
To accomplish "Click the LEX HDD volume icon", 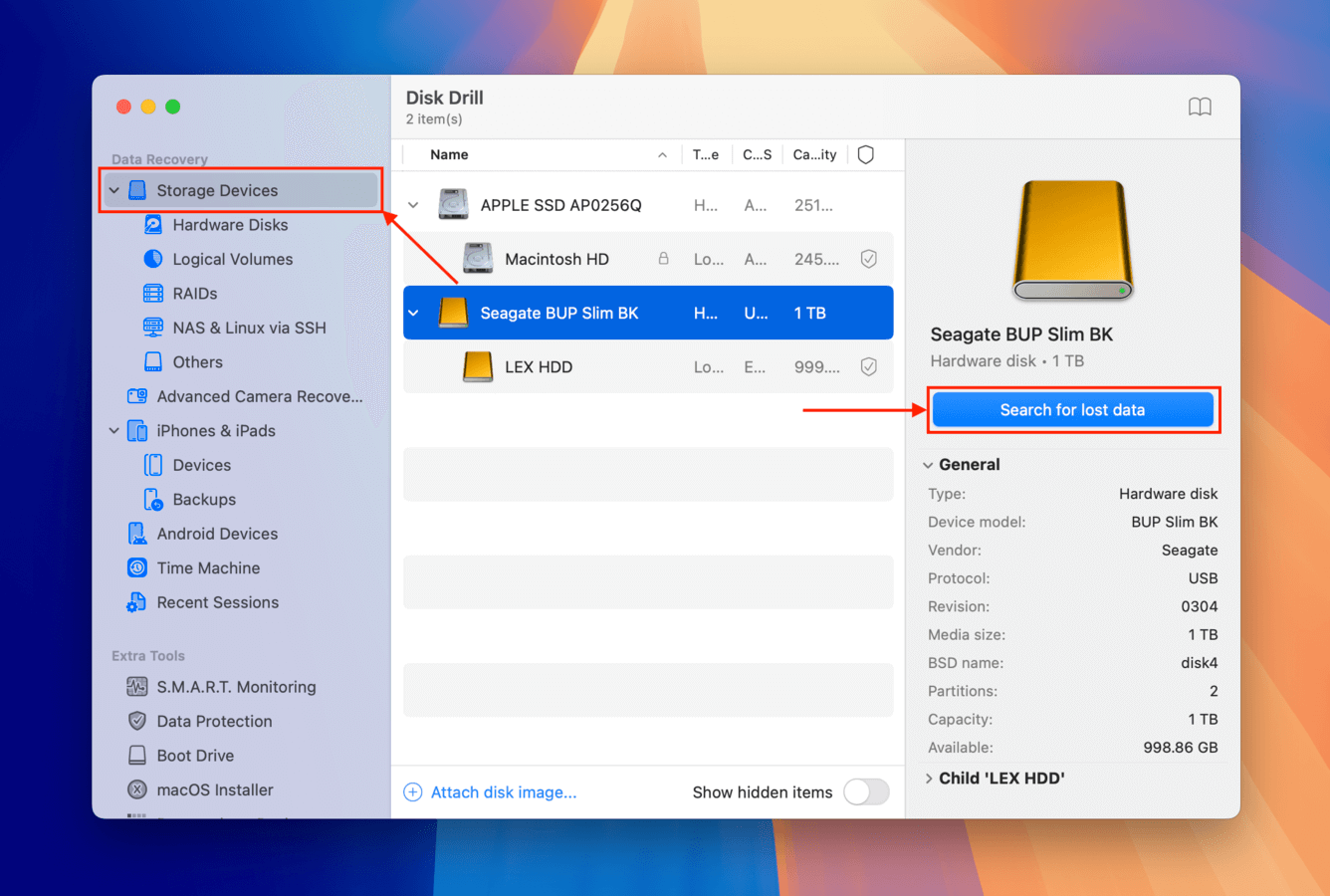I will [478, 366].
